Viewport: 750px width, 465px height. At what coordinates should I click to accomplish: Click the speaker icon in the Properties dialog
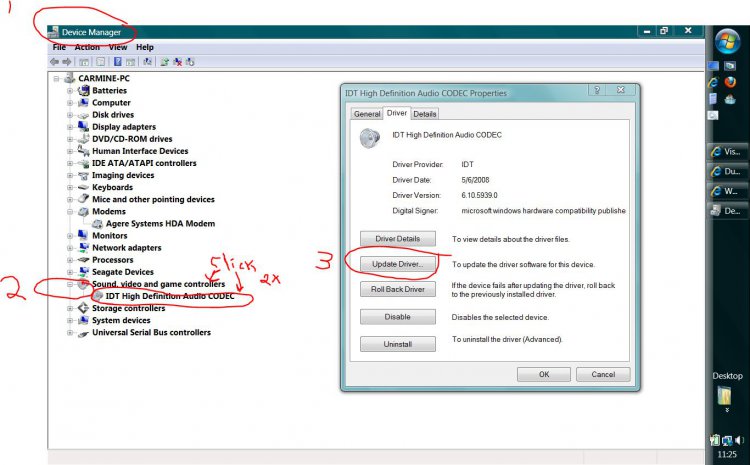[370, 139]
